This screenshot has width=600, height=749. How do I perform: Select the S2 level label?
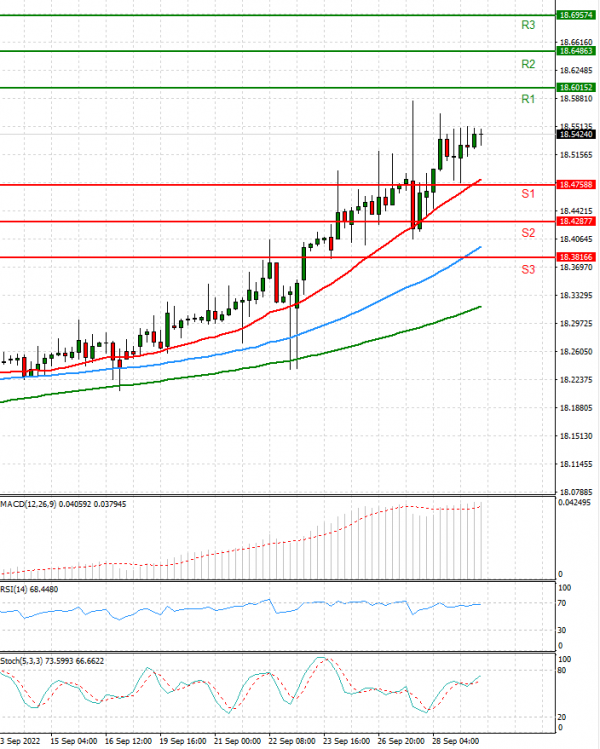[x=528, y=233]
